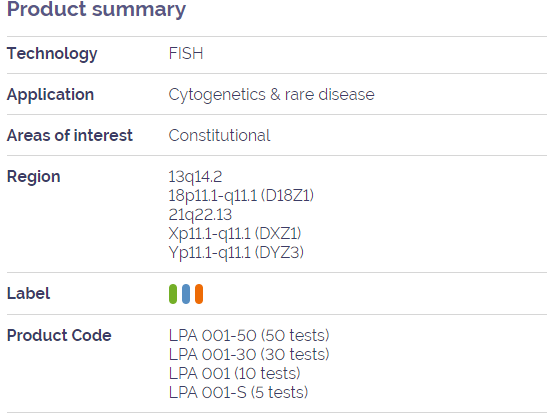Click the Technology row label

click(52, 54)
